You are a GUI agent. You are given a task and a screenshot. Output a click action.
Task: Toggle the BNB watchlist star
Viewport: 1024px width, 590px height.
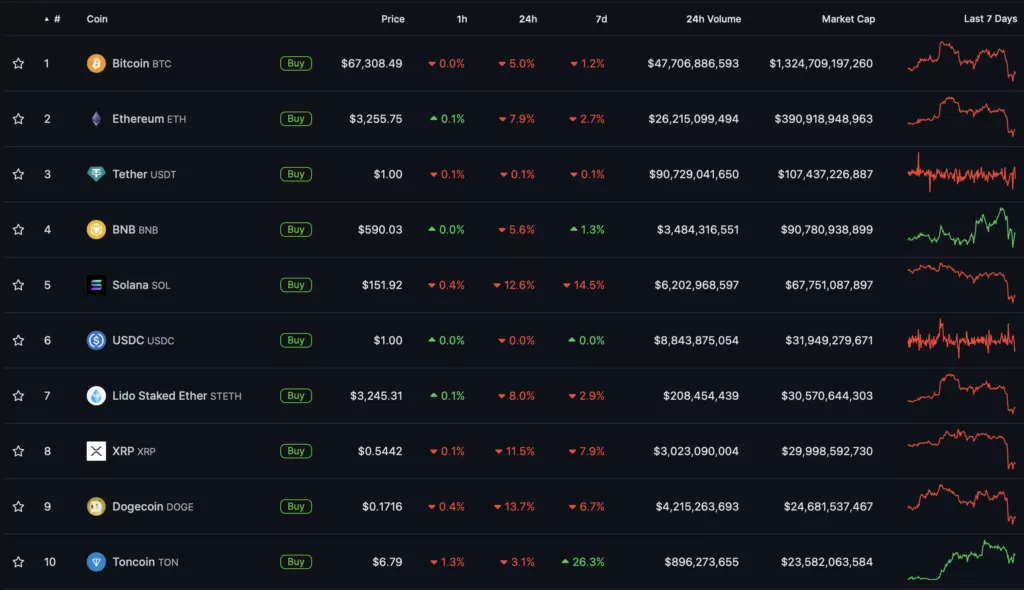[18, 229]
